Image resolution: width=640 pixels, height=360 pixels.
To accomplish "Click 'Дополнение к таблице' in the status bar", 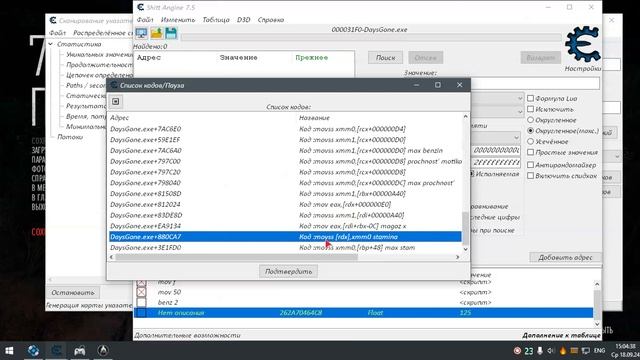I will point(561,336).
